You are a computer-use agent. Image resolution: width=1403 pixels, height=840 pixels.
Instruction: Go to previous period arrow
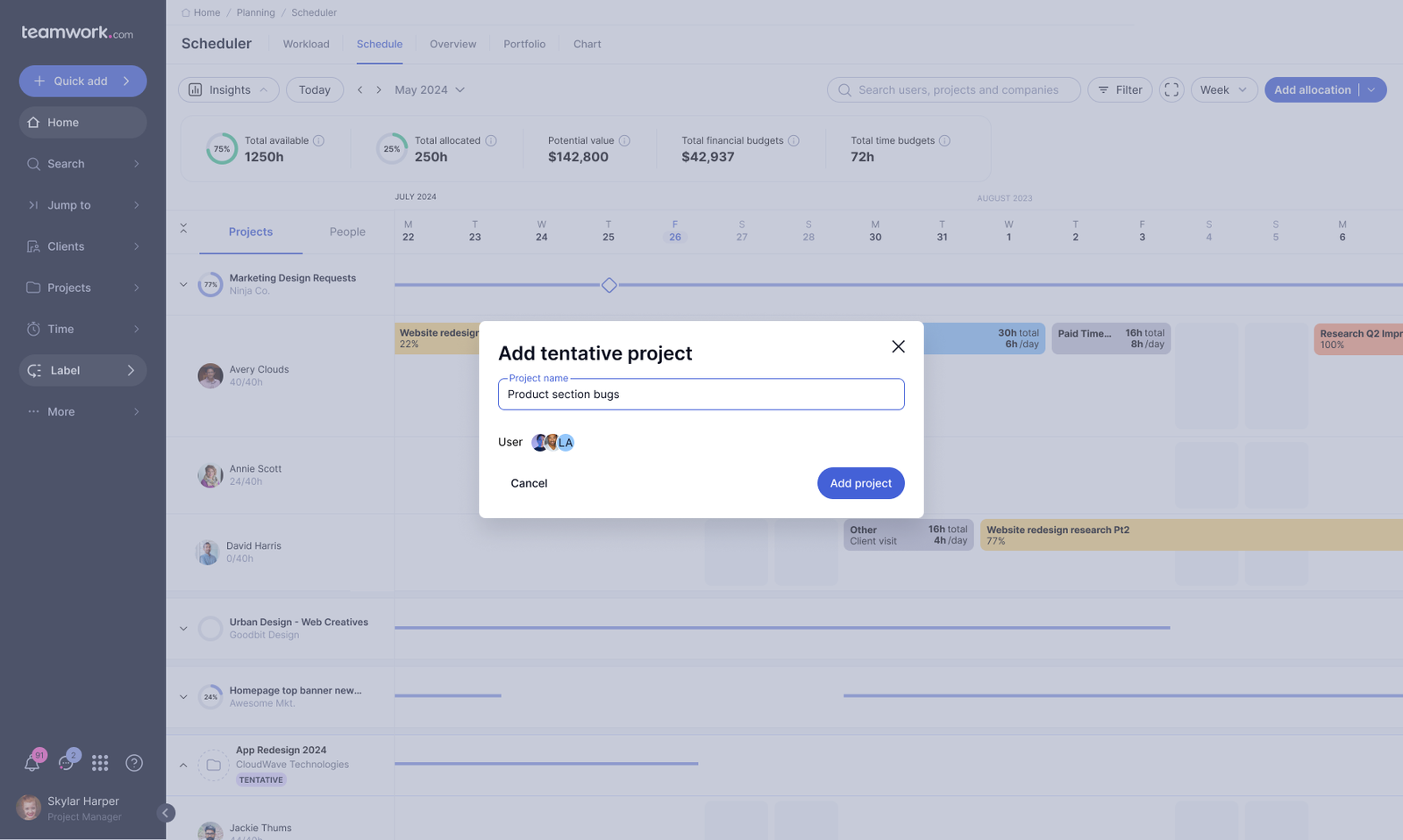click(x=360, y=89)
